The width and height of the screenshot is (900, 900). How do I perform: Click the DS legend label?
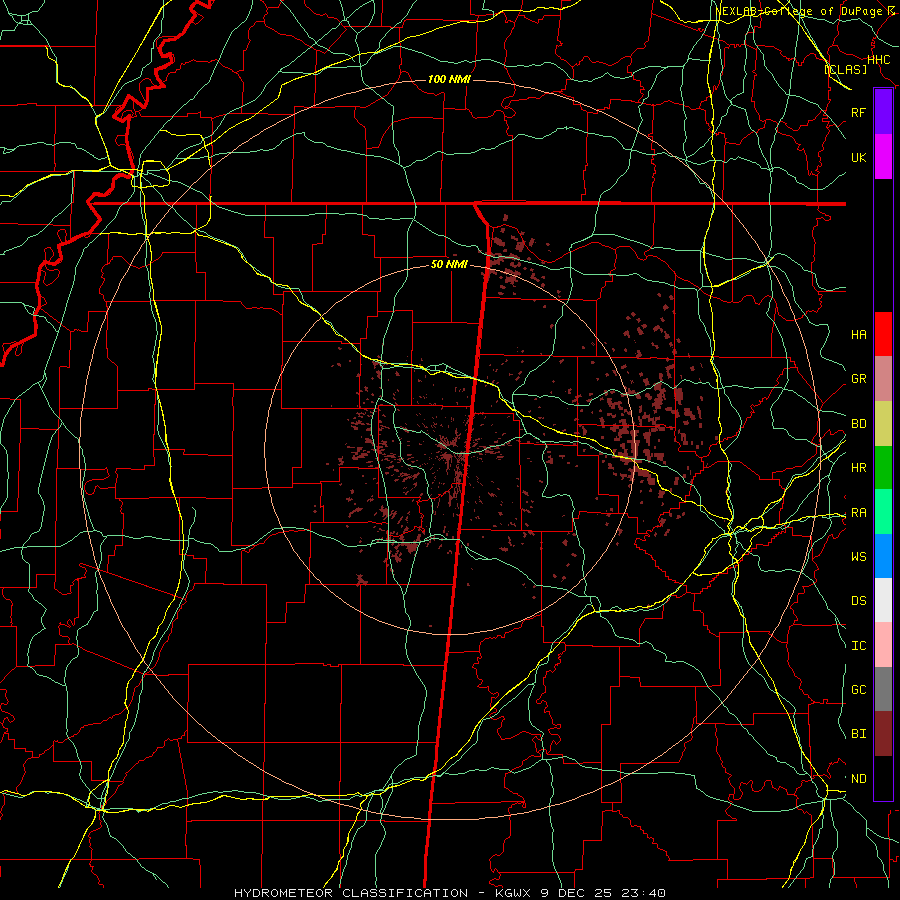858,600
